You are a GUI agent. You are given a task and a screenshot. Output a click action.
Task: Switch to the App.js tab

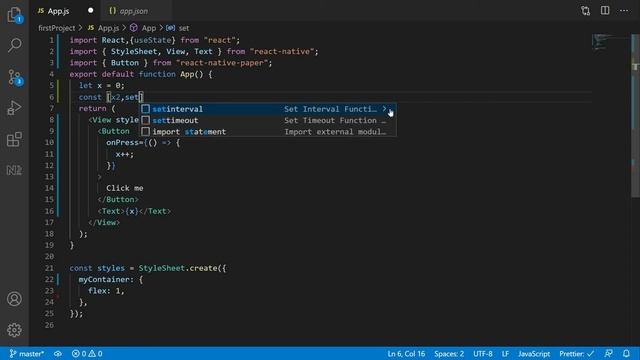(58, 11)
